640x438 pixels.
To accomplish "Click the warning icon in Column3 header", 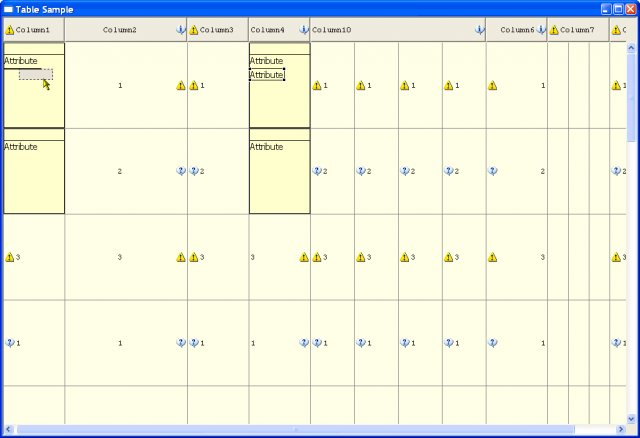I will pos(194,30).
